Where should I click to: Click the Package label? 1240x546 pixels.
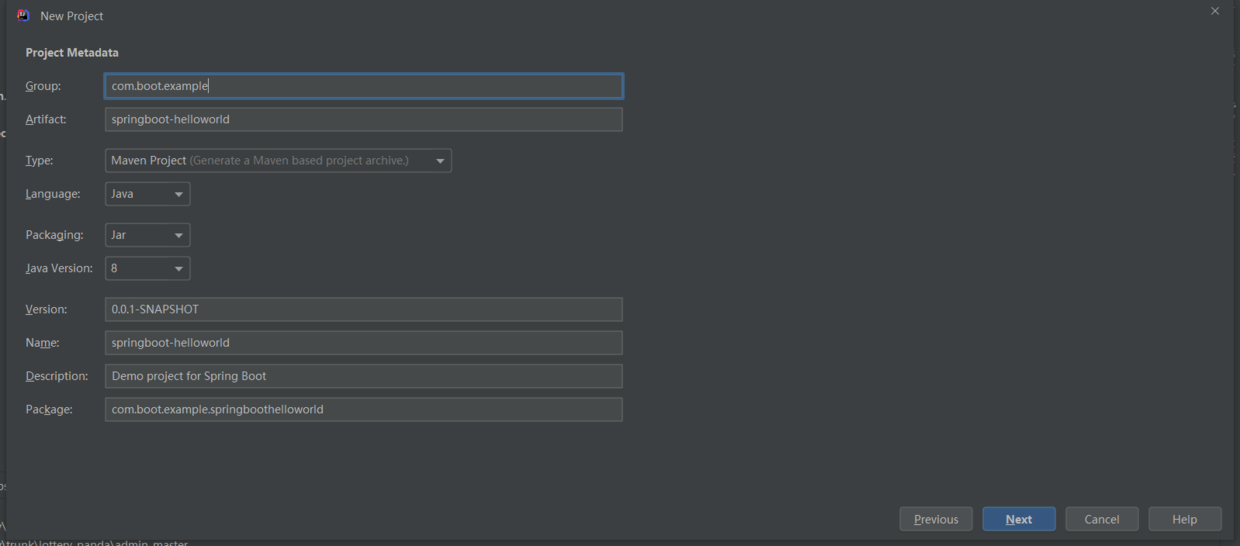(49, 409)
